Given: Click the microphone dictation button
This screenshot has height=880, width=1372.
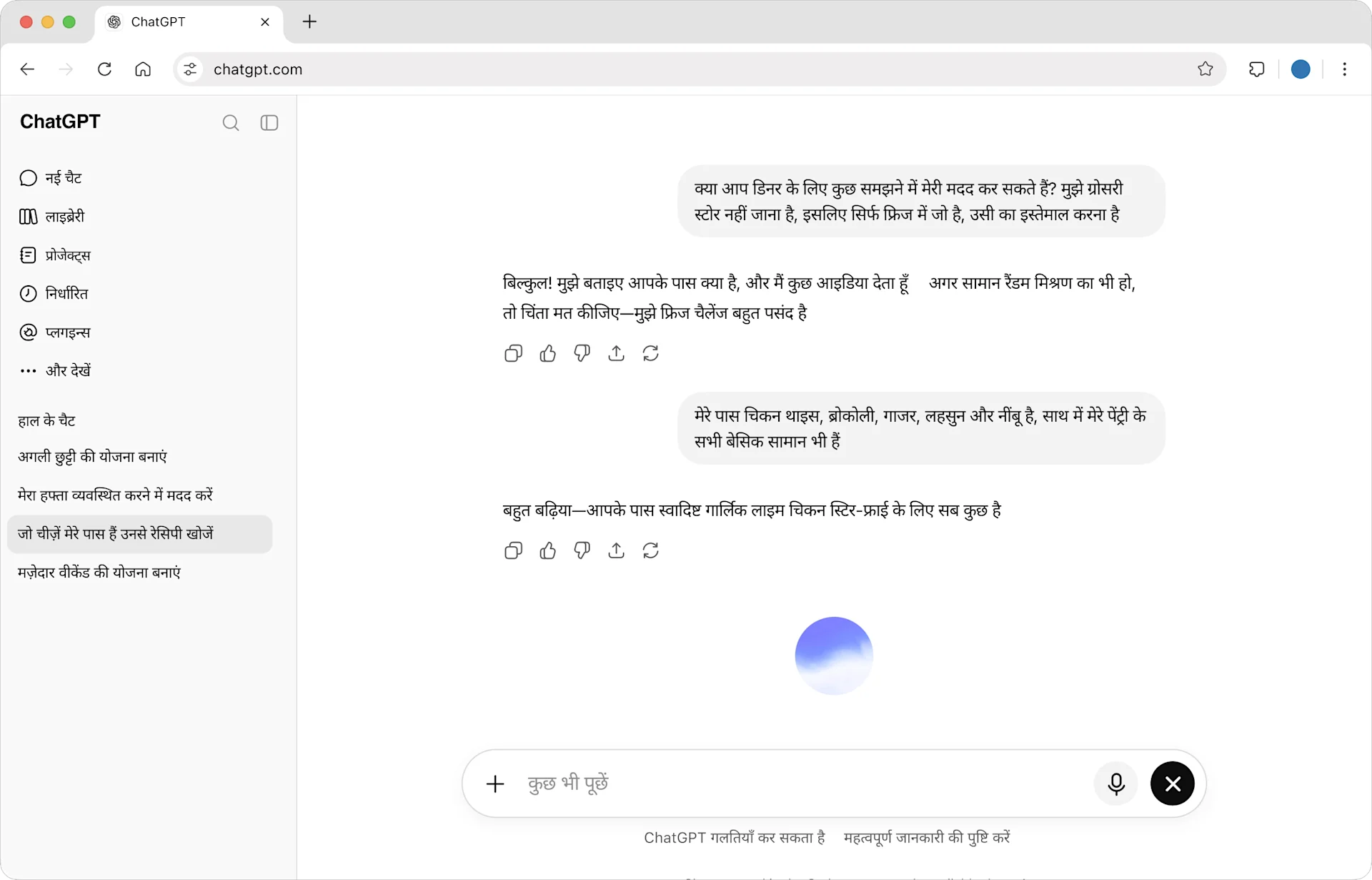Looking at the screenshot, I should coord(1115,784).
